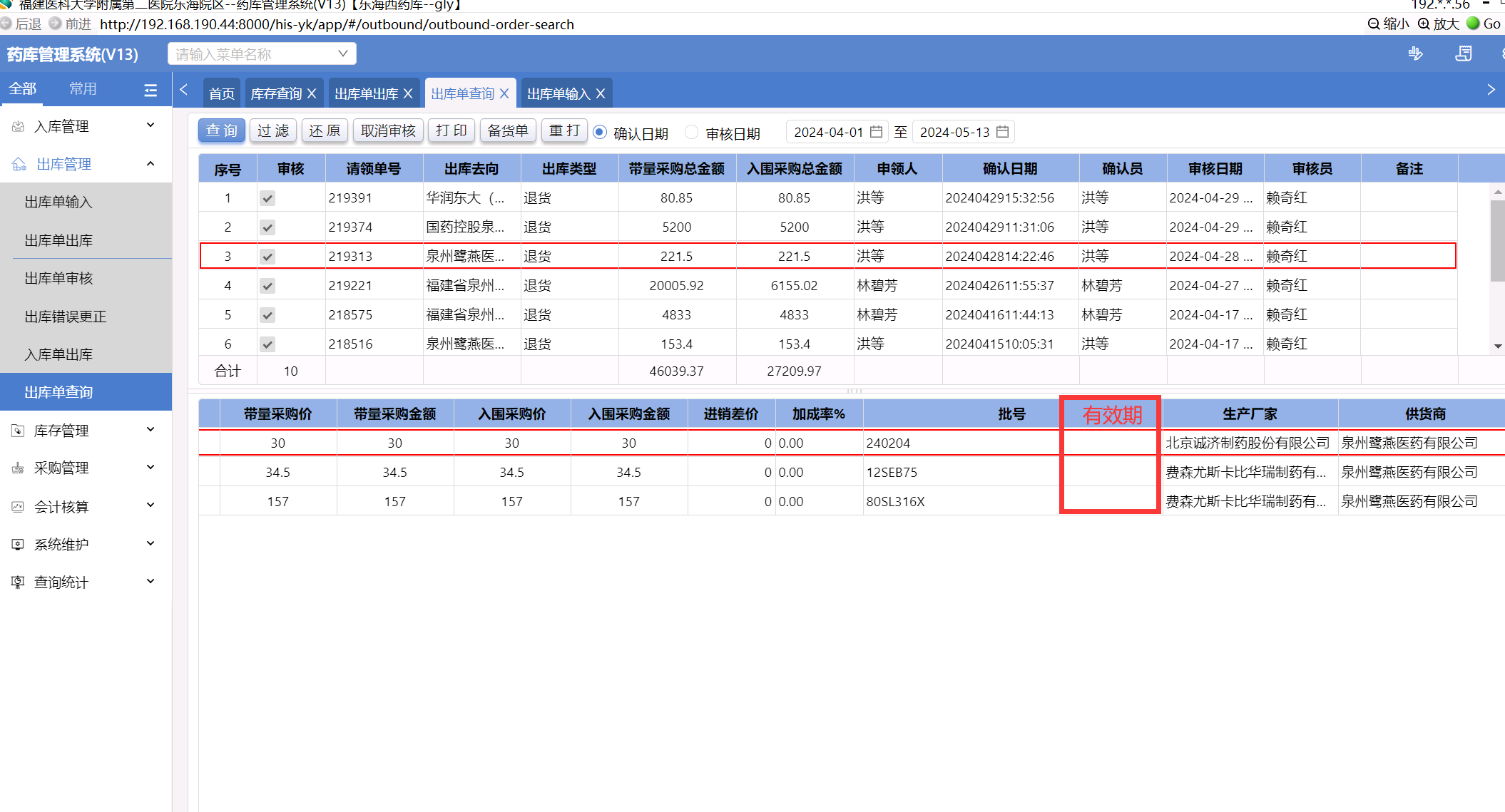Close the 库存查询 tab with X
Image resolution: width=1505 pixels, height=812 pixels.
click(x=312, y=93)
